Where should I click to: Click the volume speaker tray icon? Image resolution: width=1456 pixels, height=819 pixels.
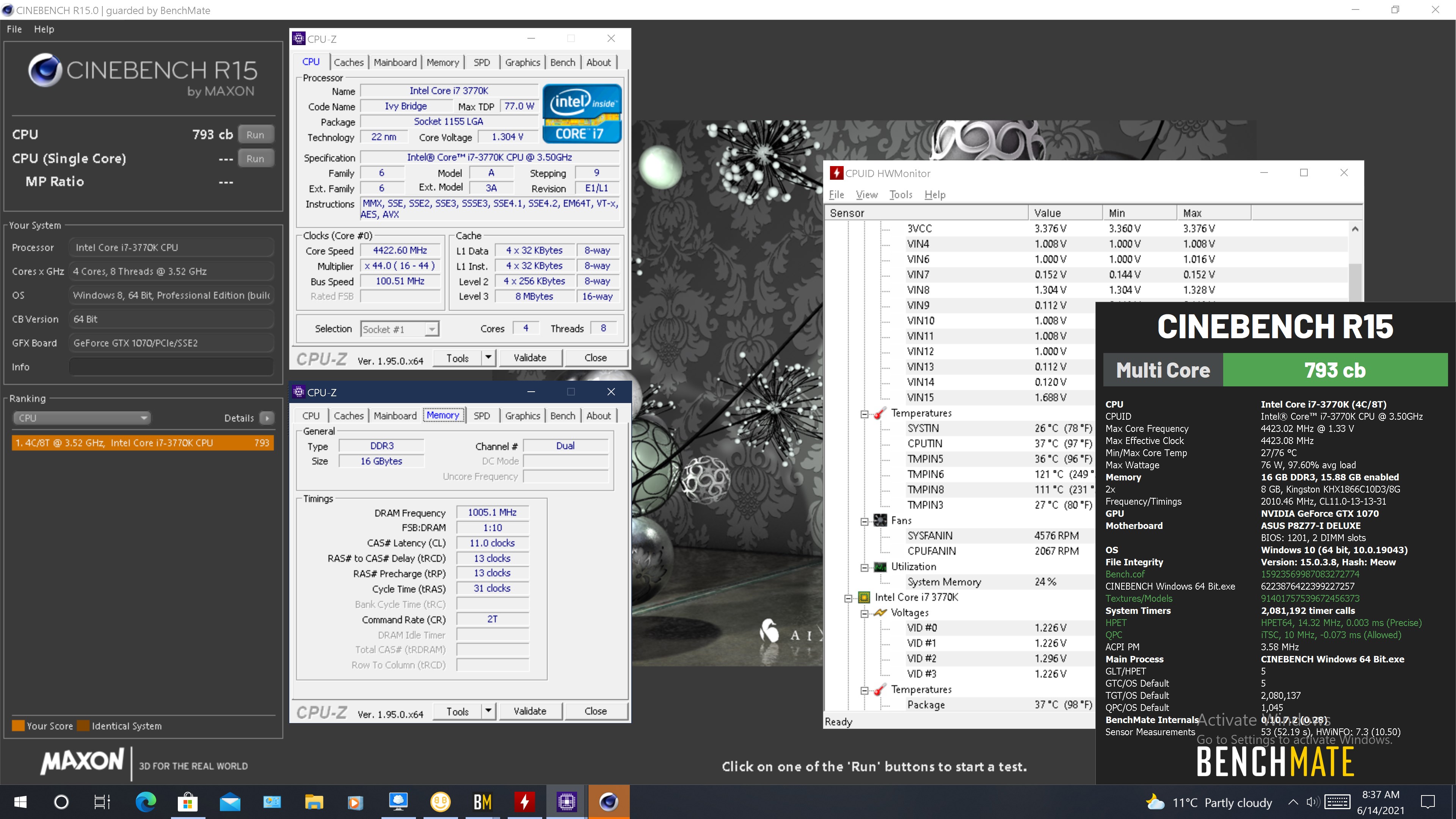click(x=1313, y=802)
